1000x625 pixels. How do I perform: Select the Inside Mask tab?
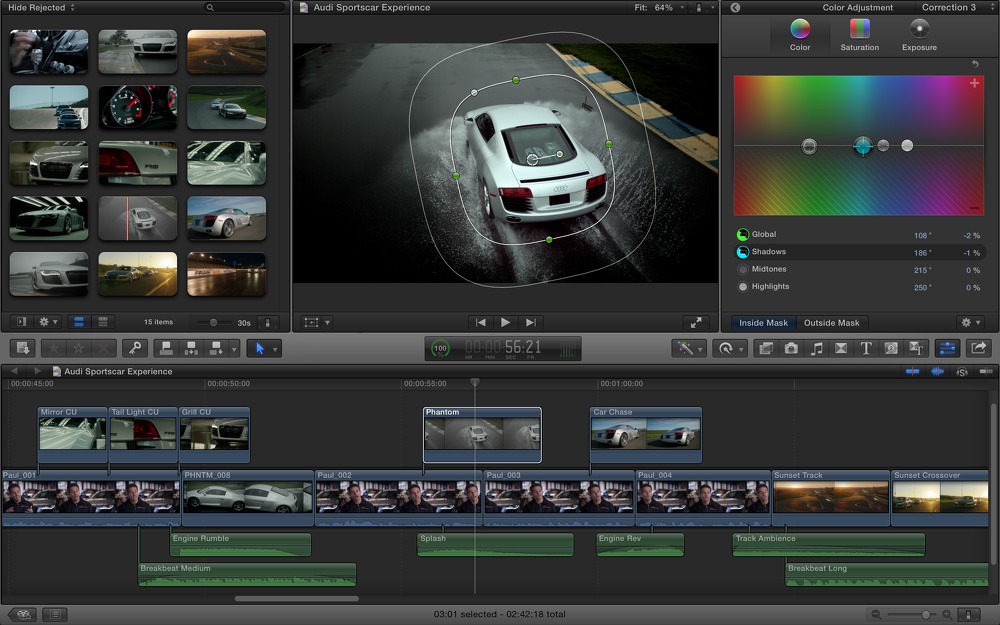tap(763, 323)
